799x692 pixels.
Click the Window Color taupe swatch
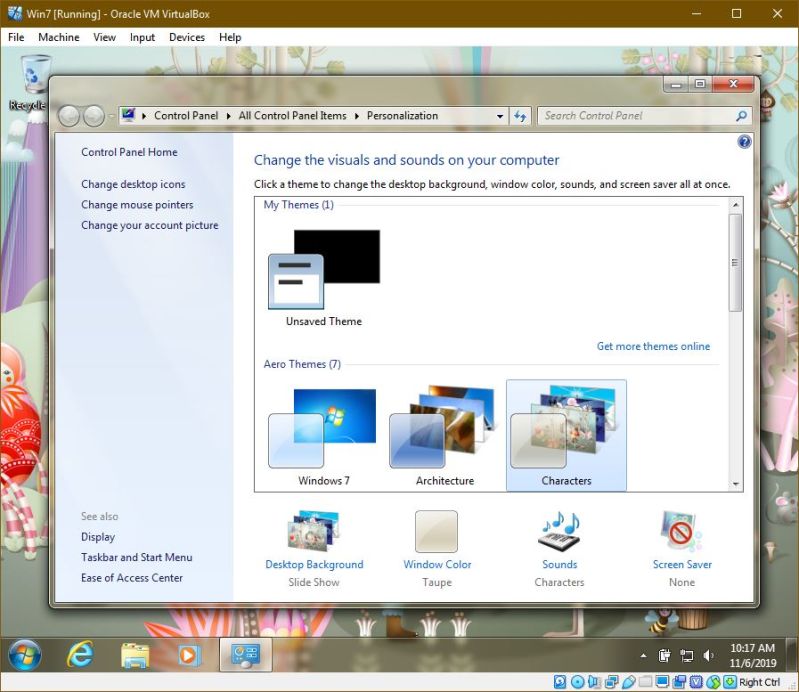coord(436,531)
